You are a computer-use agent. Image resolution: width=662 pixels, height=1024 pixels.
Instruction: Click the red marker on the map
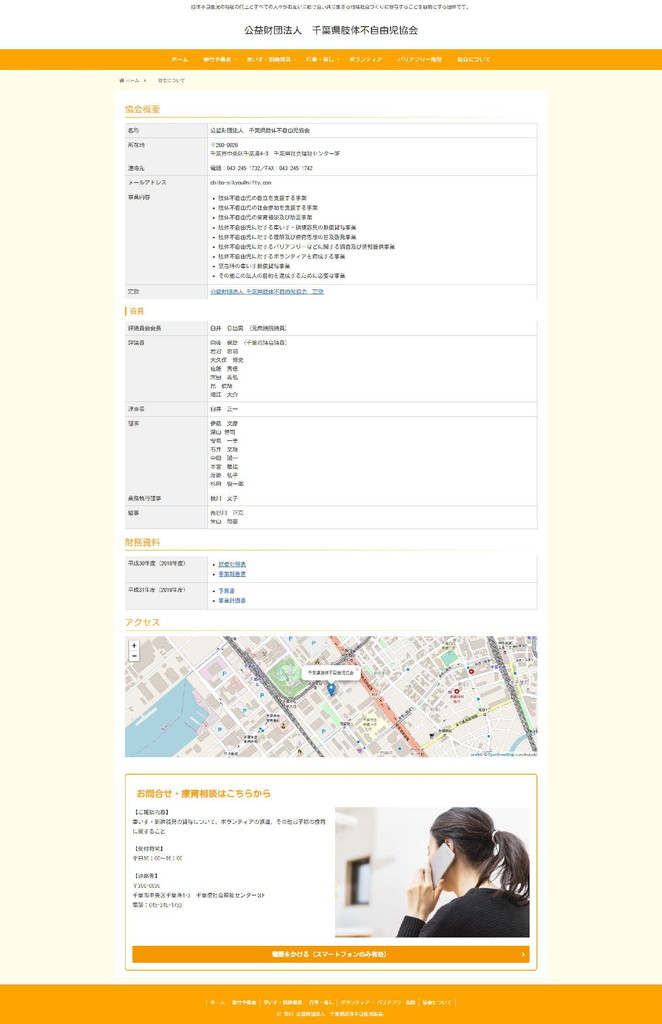coord(458,692)
